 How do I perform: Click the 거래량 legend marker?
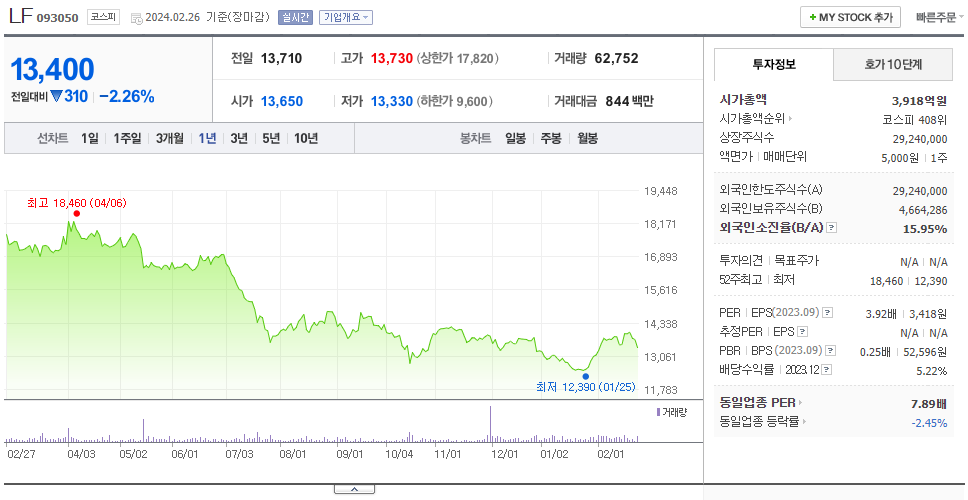[658, 412]
